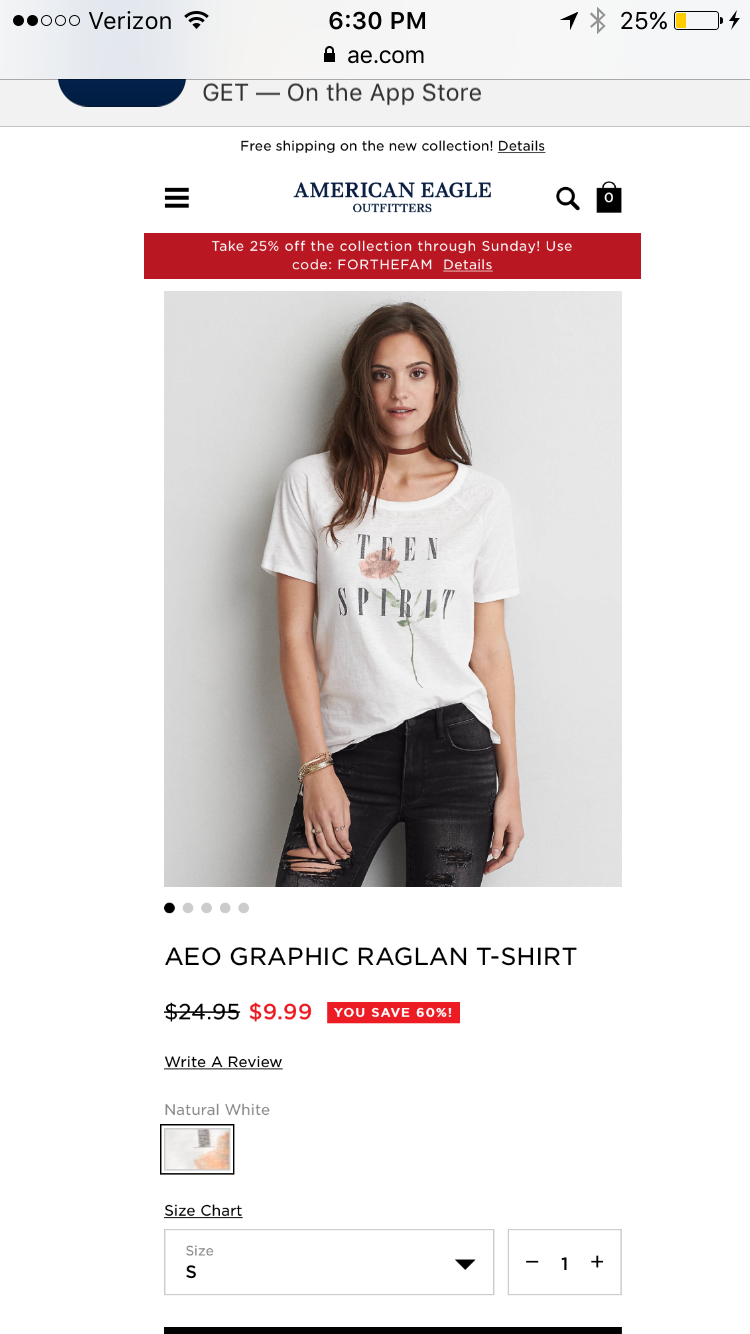Decrease quantity with the minus icon
Viewport: 750px width, 1334px height.
click(x=532, y=1262)
